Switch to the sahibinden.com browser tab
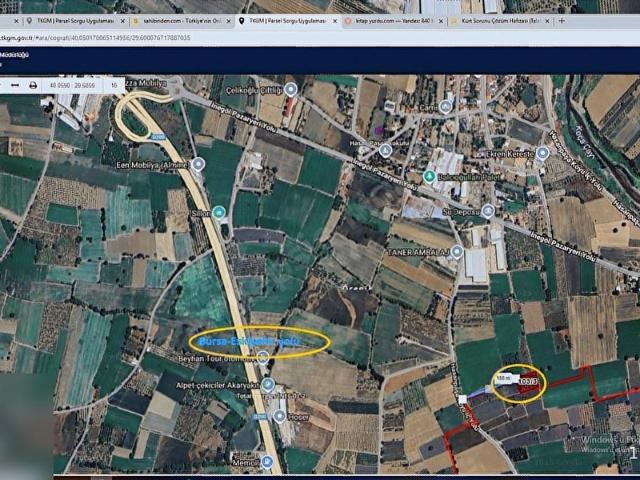Viewport: 640px width, 480px height. pos(180,20)
